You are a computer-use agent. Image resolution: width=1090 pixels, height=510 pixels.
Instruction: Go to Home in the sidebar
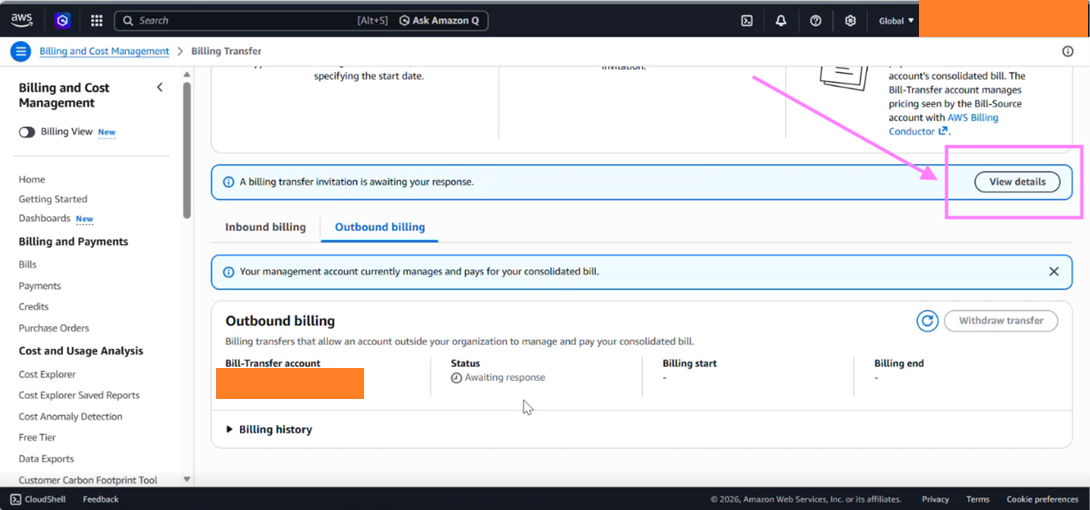[x=32, y=179]
